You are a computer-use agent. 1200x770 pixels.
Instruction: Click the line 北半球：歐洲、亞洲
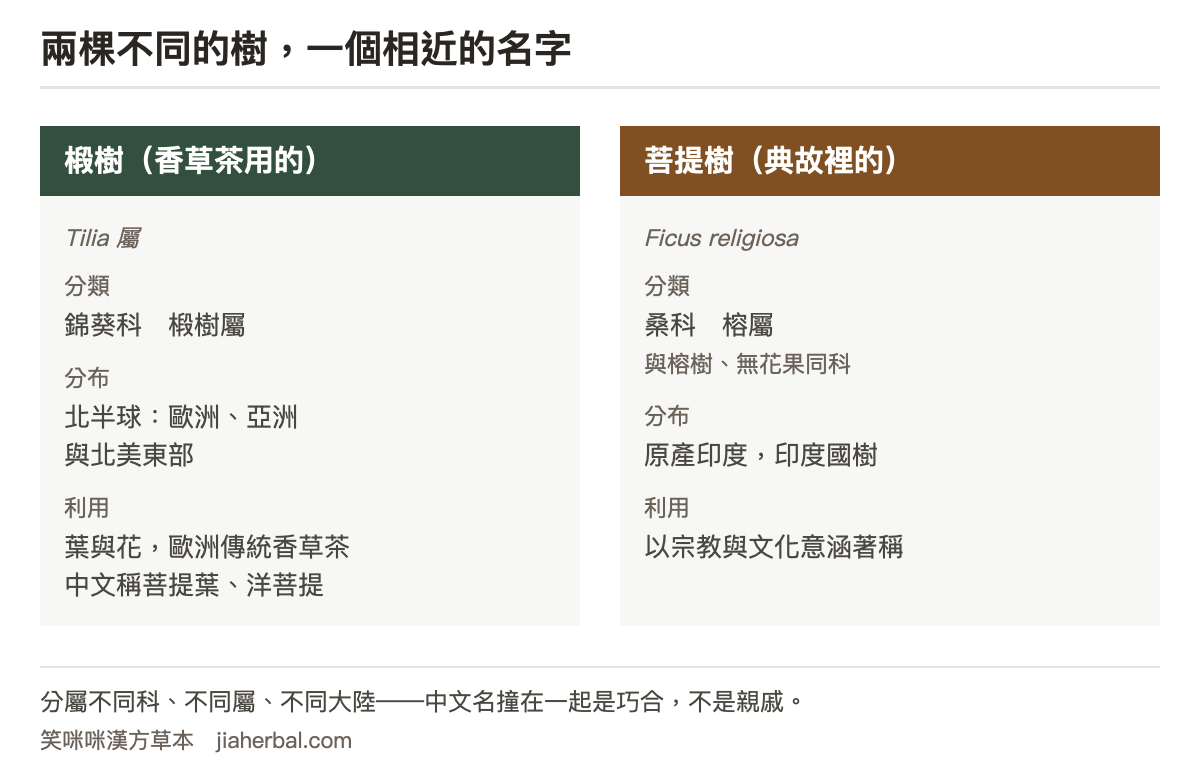click(x=181, y=417)
